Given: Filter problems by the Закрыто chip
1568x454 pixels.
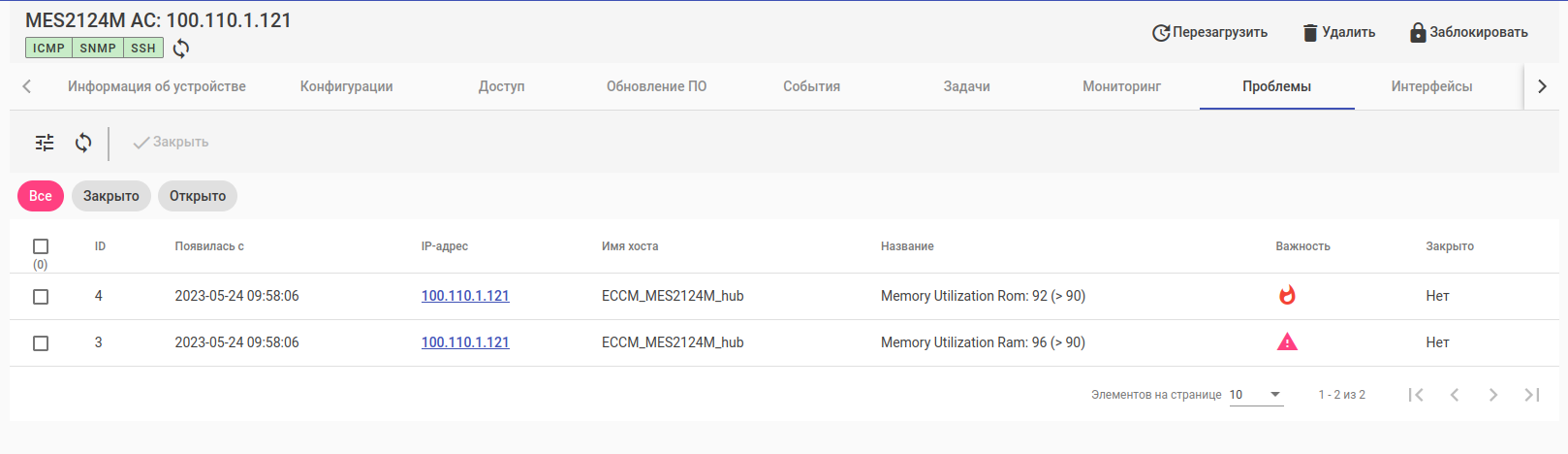Looking at the screenshot, I should click(x=111, y=196).
